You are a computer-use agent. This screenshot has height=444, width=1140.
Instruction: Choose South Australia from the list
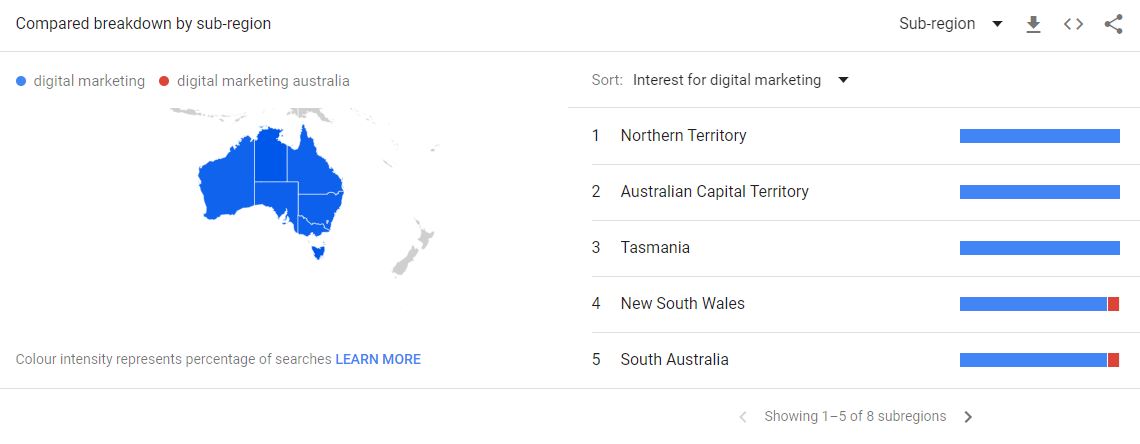point(856,360)
